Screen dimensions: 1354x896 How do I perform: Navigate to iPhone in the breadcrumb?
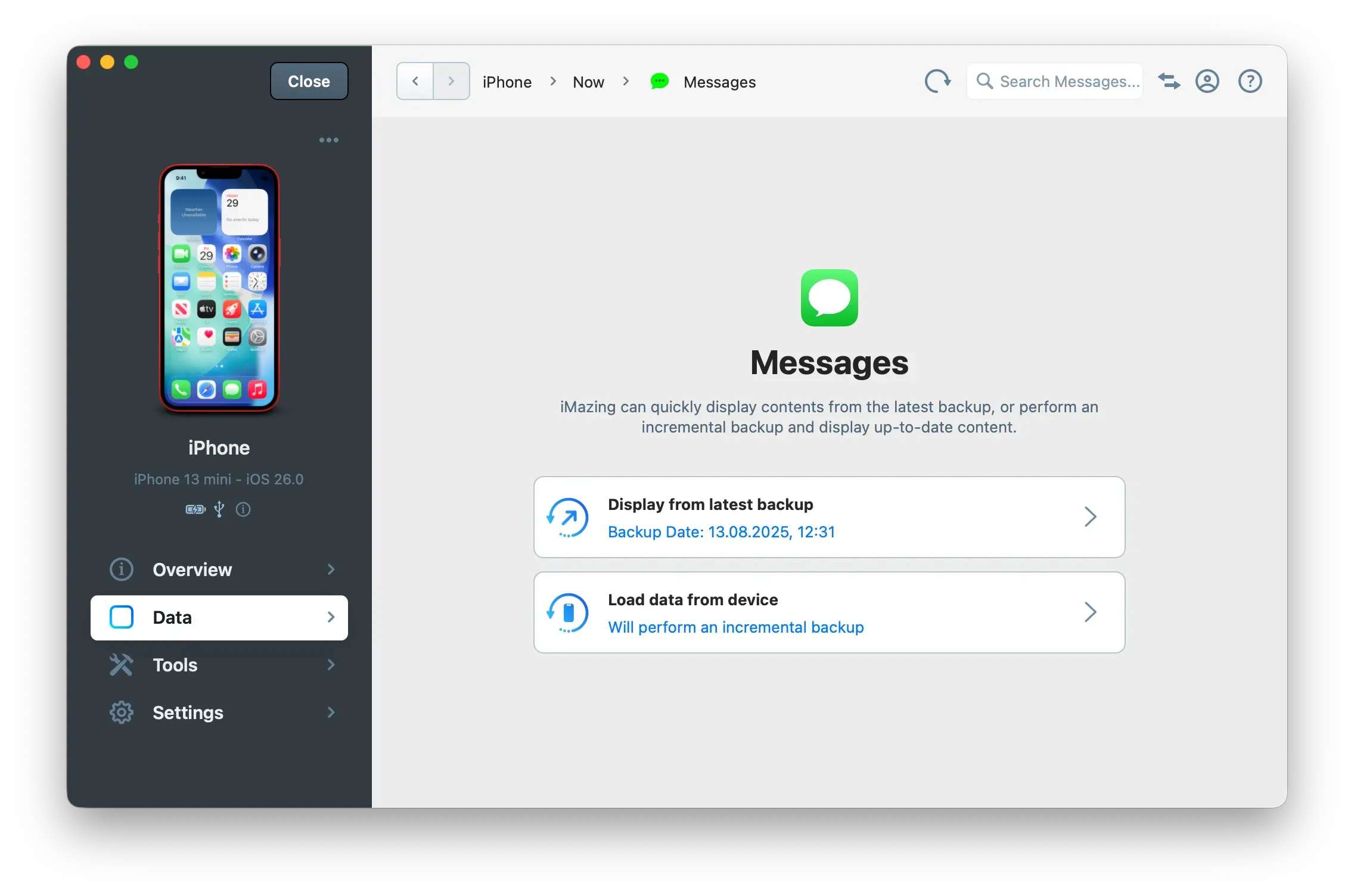pos(507,82)
